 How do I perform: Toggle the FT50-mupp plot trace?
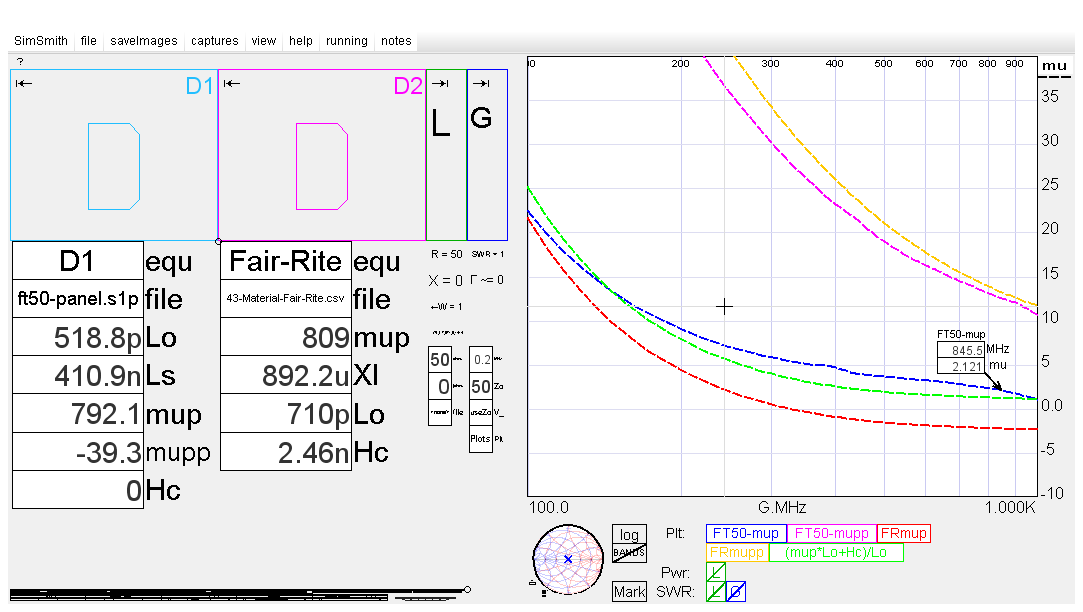[x=832, y=533]
